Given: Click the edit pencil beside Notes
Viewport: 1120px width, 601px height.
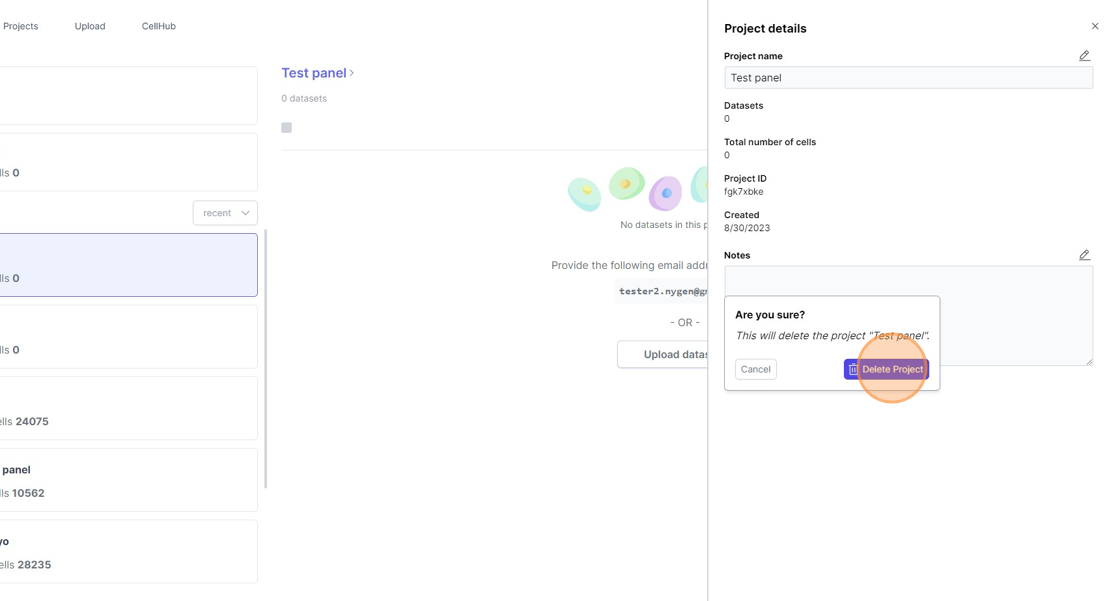Looking at the screenshot, I should [x=1084, y=255].
